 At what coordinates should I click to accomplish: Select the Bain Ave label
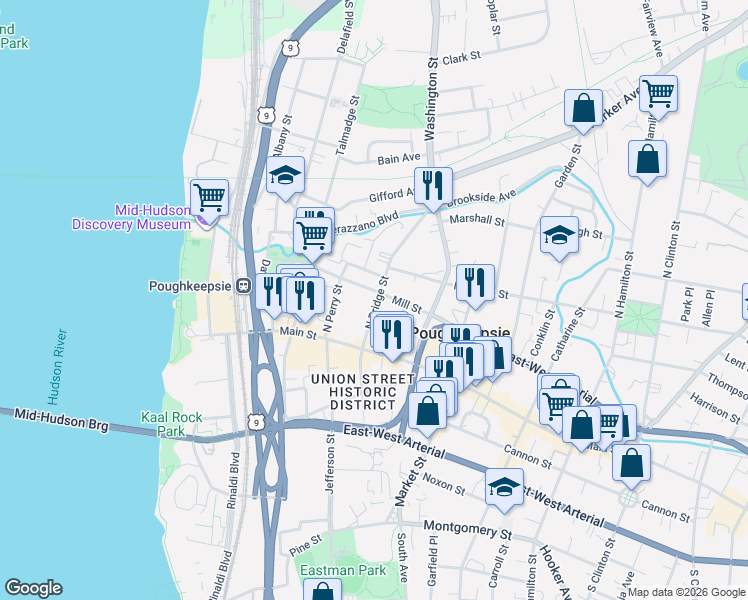point(399,159)
